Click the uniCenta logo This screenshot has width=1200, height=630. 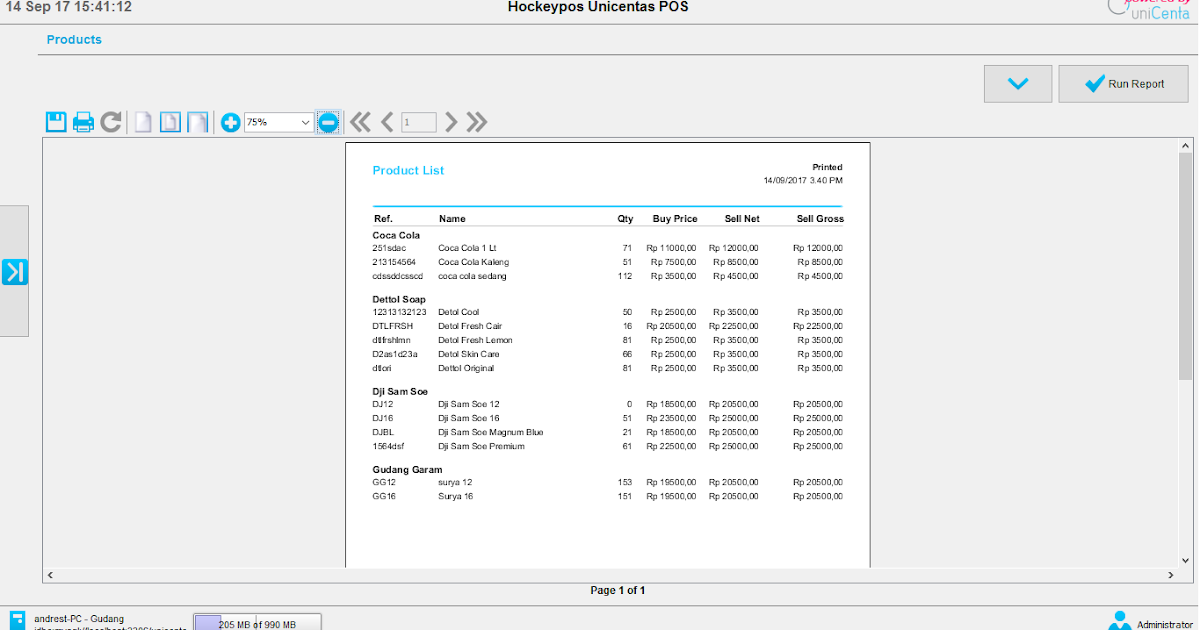1151,8
